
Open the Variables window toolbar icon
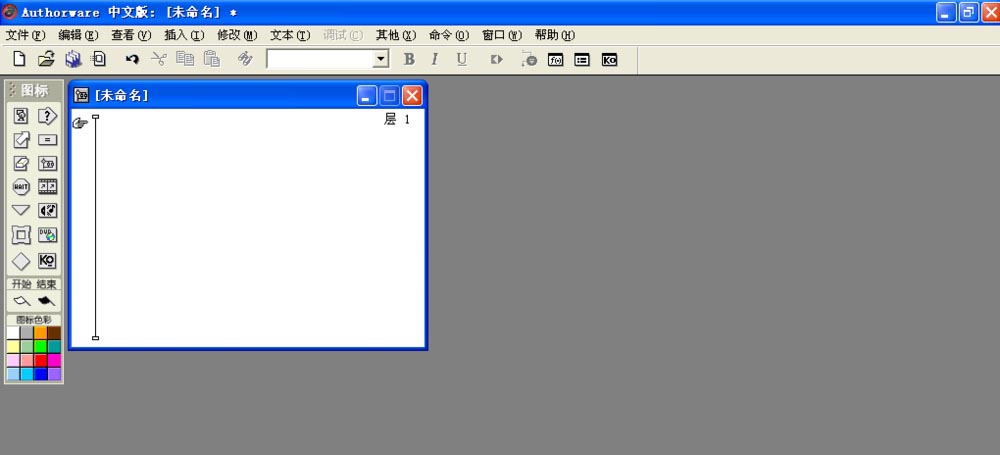(582, 60)
